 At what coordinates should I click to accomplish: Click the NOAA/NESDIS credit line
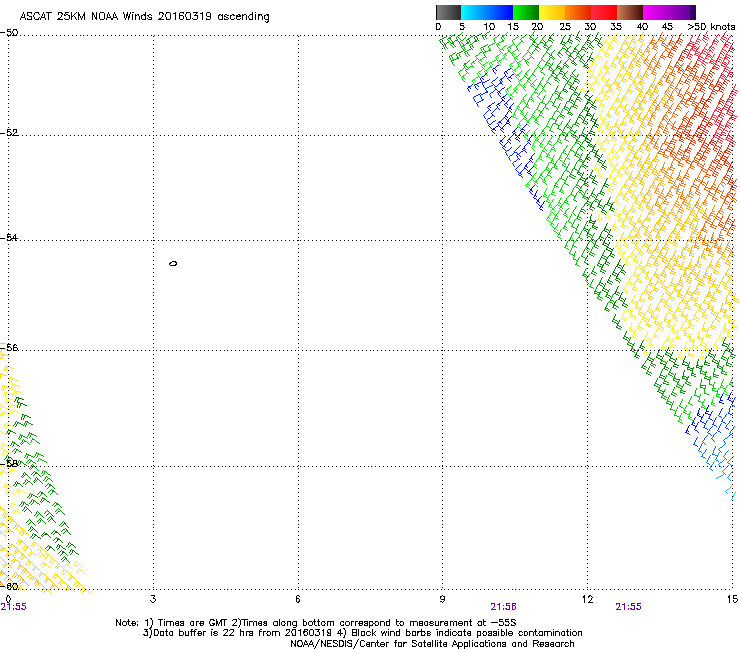pos(432,644)
